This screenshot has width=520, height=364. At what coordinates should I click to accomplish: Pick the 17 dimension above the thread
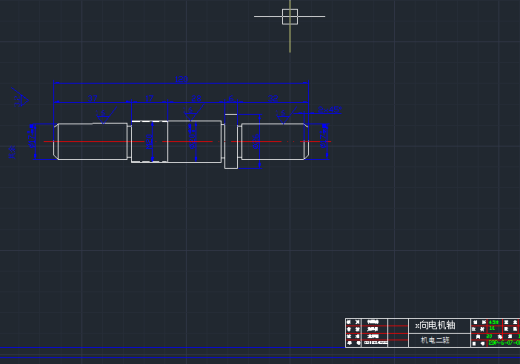pyautogui.click(x=149, y=98)
